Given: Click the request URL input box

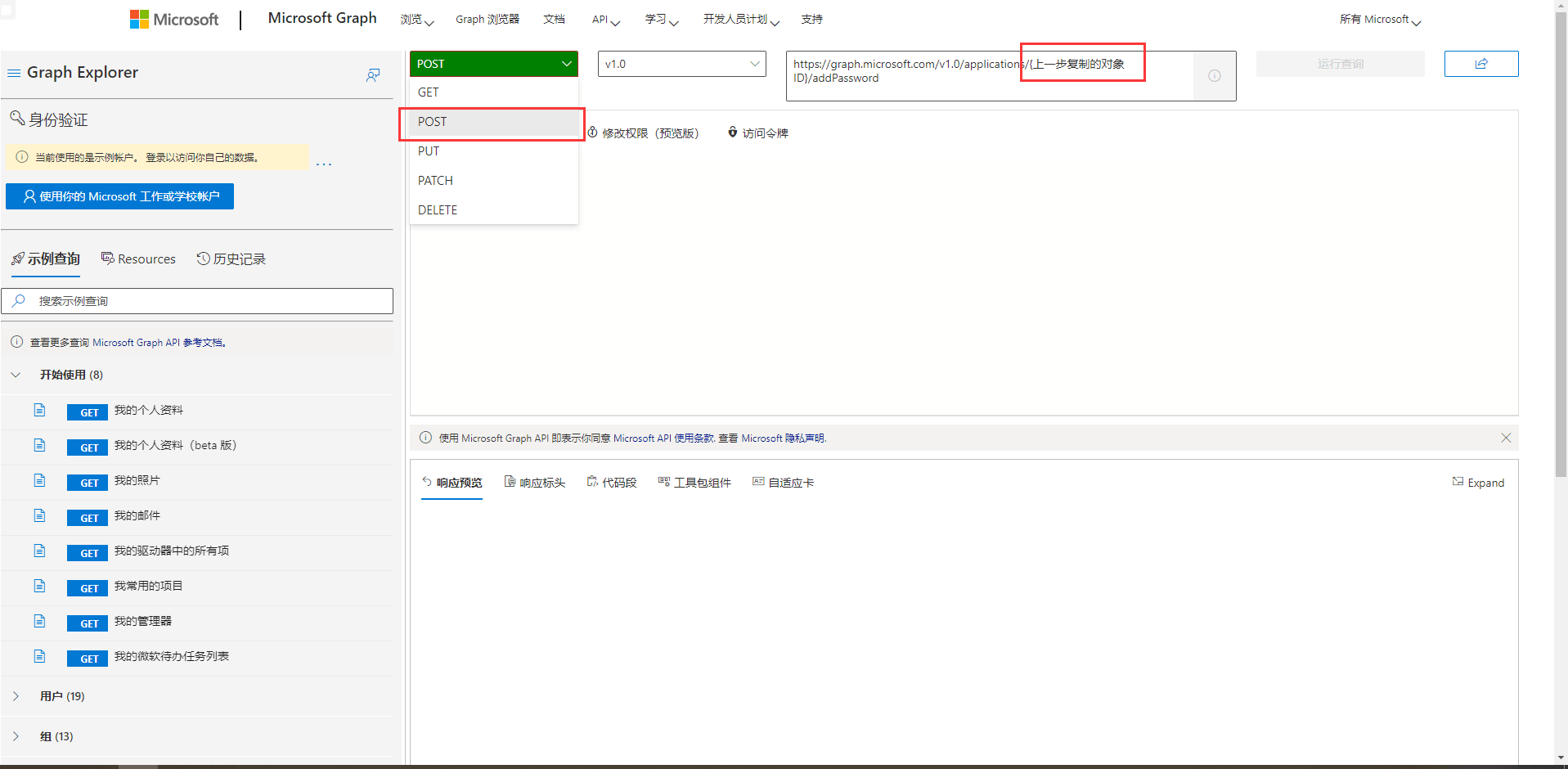Looking at the screenshot, I should (x=990, y=76).
